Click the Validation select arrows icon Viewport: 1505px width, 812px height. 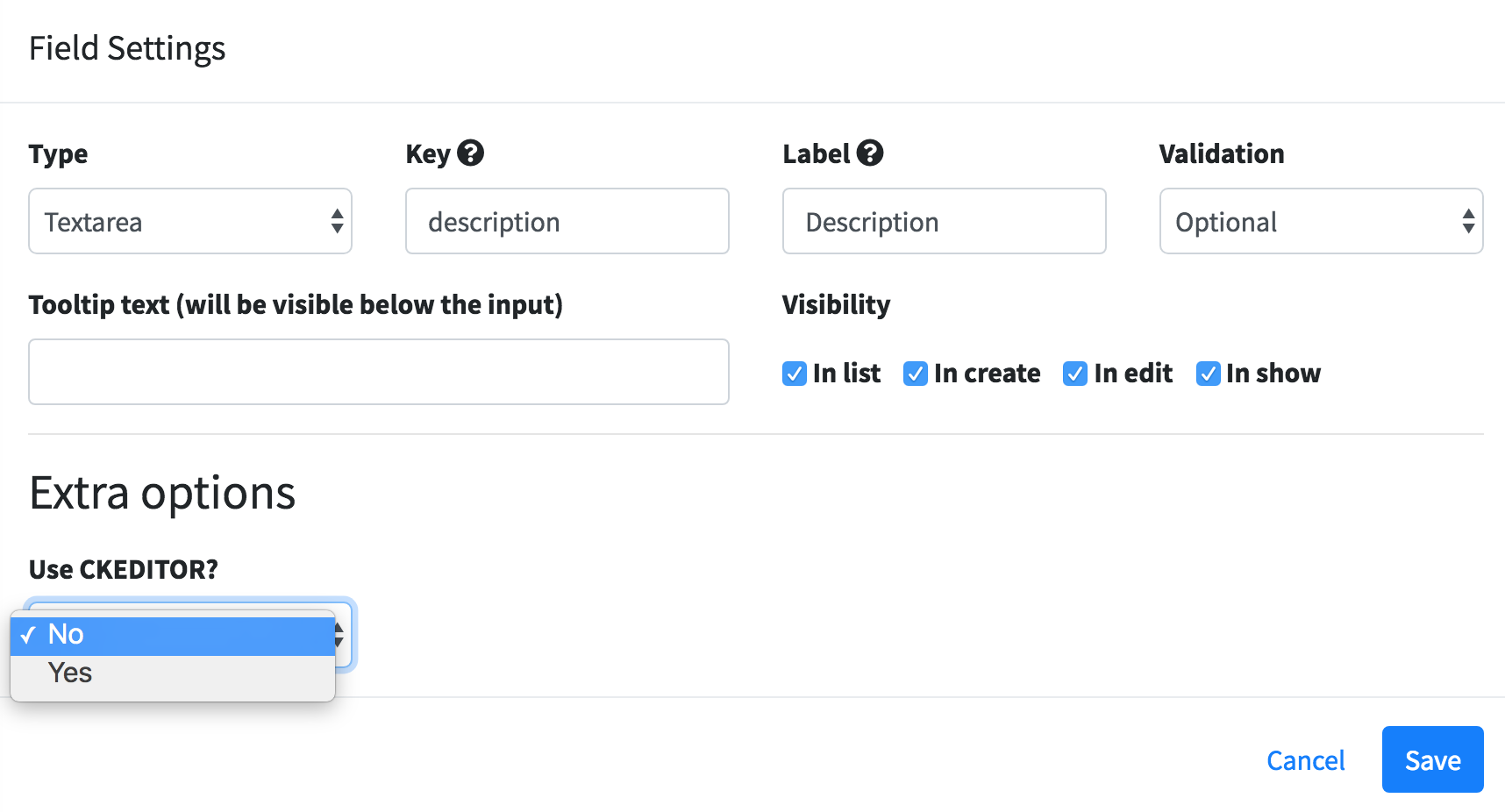click(1468, 222)
